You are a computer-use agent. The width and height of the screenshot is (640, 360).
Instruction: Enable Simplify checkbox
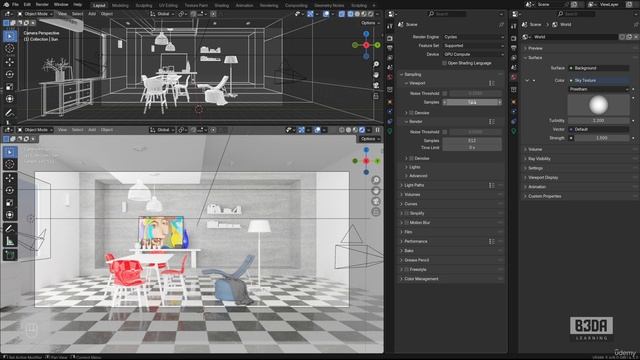[x=407, y=213]
